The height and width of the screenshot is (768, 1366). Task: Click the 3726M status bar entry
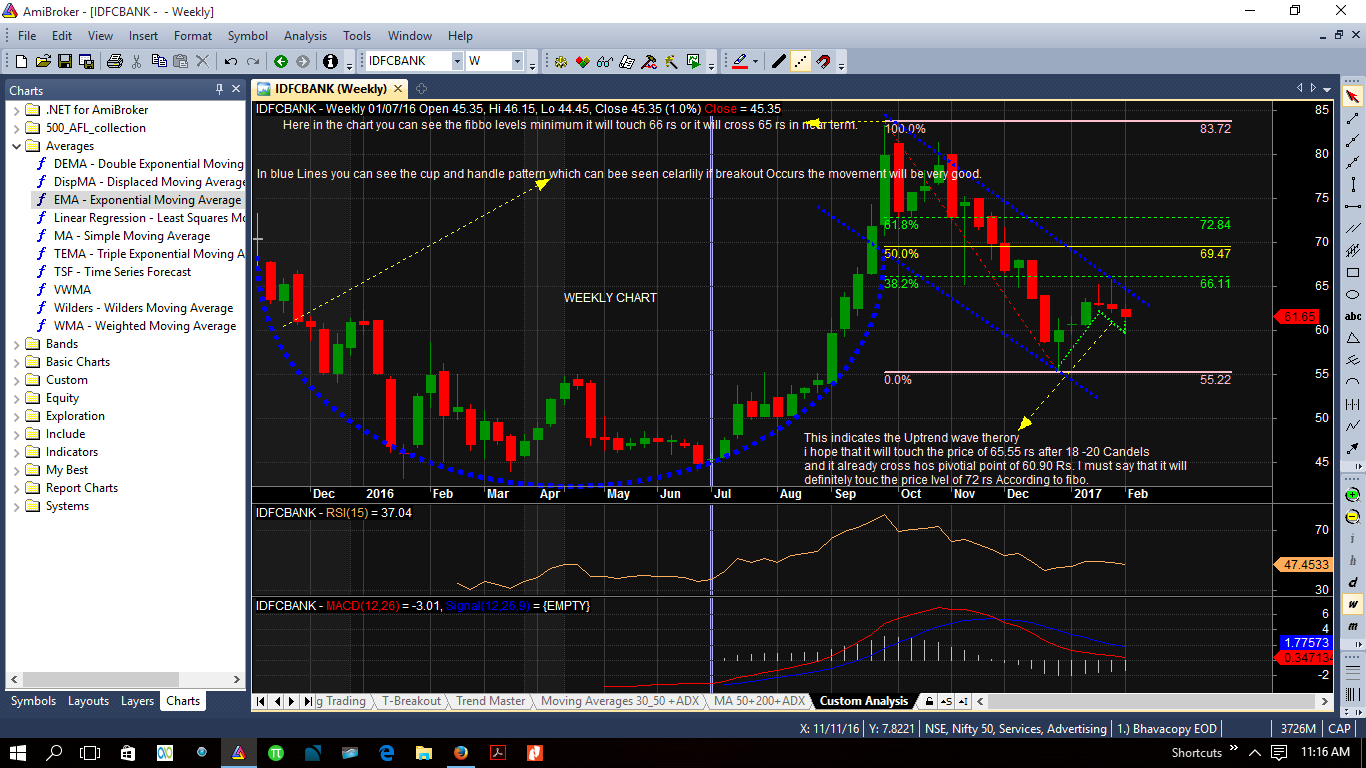tap(1296, 729)
